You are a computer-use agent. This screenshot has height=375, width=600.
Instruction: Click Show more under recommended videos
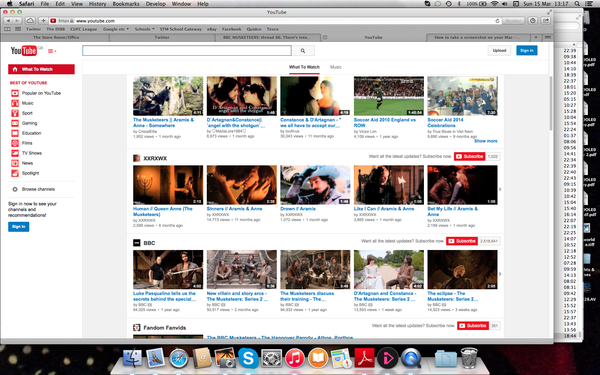click(486, 141)
